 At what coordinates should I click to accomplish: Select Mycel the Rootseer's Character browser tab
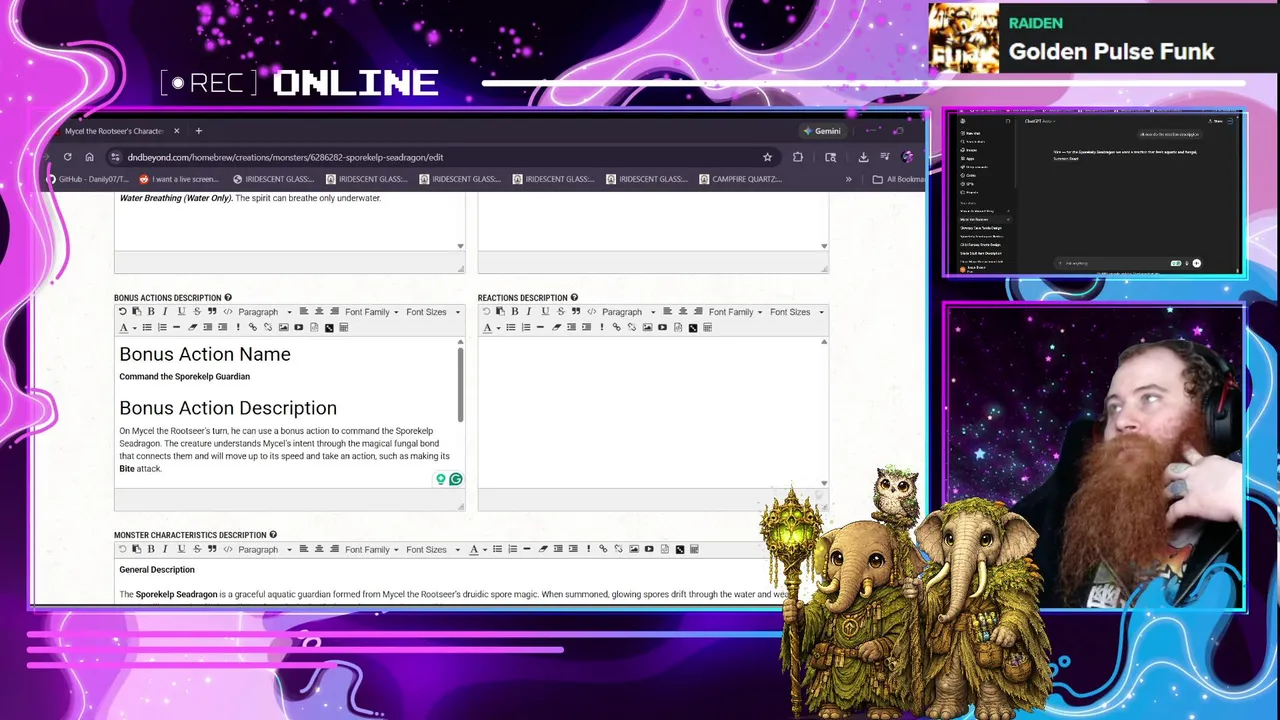[x=115, y=131]
